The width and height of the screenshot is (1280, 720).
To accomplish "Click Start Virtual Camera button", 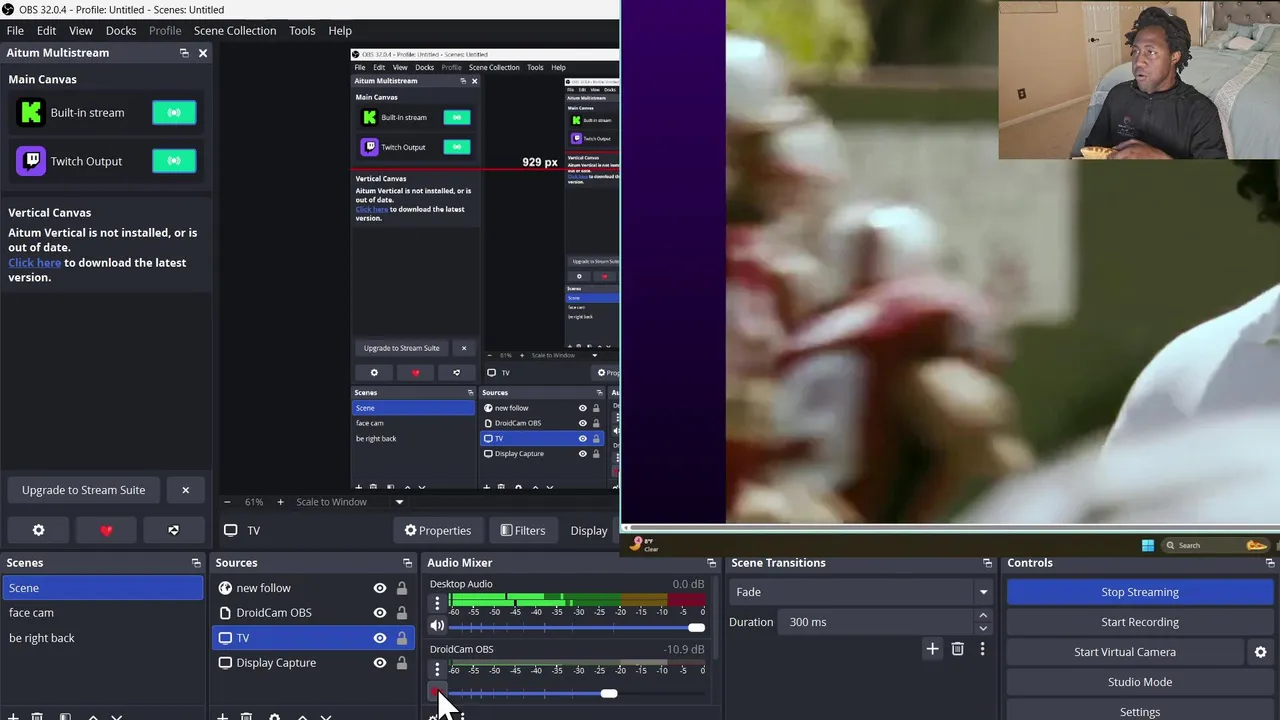I will [1125, 652].
